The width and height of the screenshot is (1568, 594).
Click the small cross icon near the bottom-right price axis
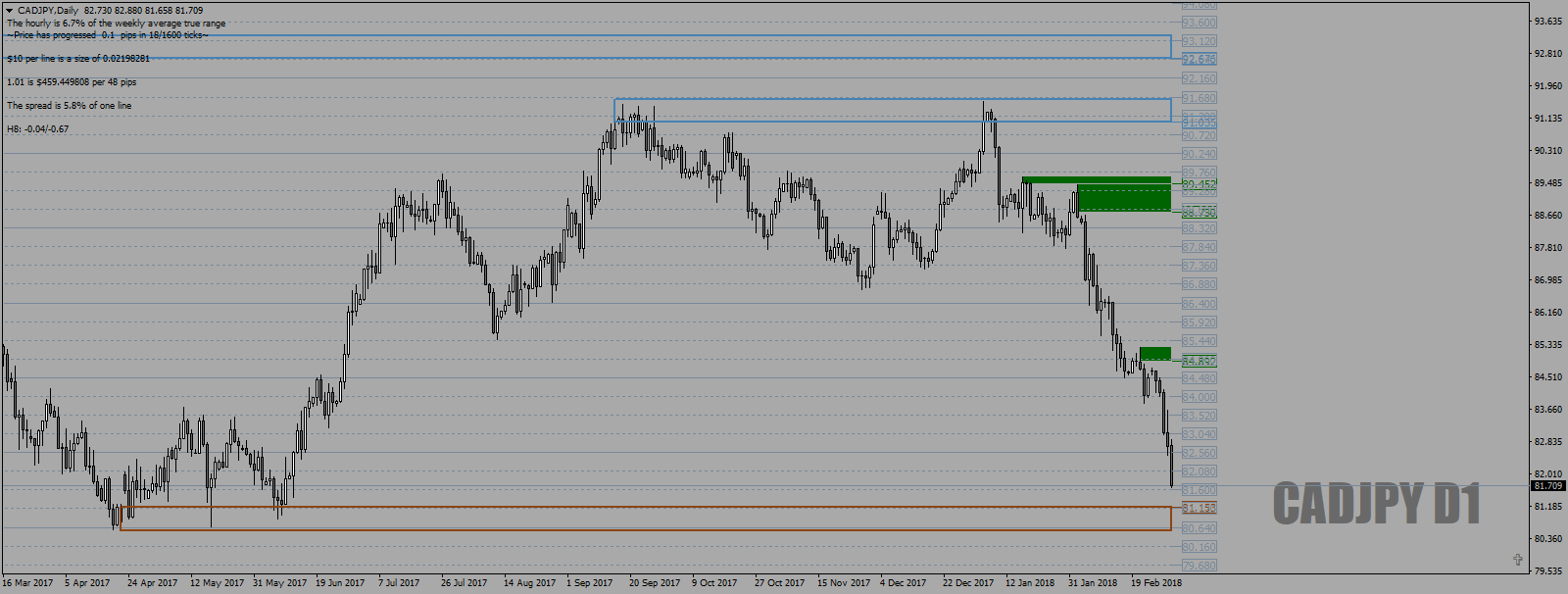1518,560
